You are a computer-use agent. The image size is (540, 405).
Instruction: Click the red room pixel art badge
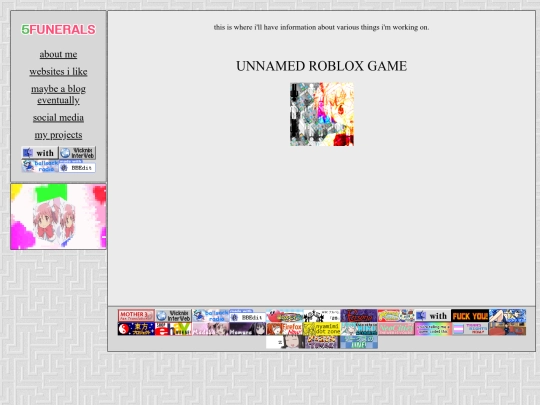(x=508, y=329)
